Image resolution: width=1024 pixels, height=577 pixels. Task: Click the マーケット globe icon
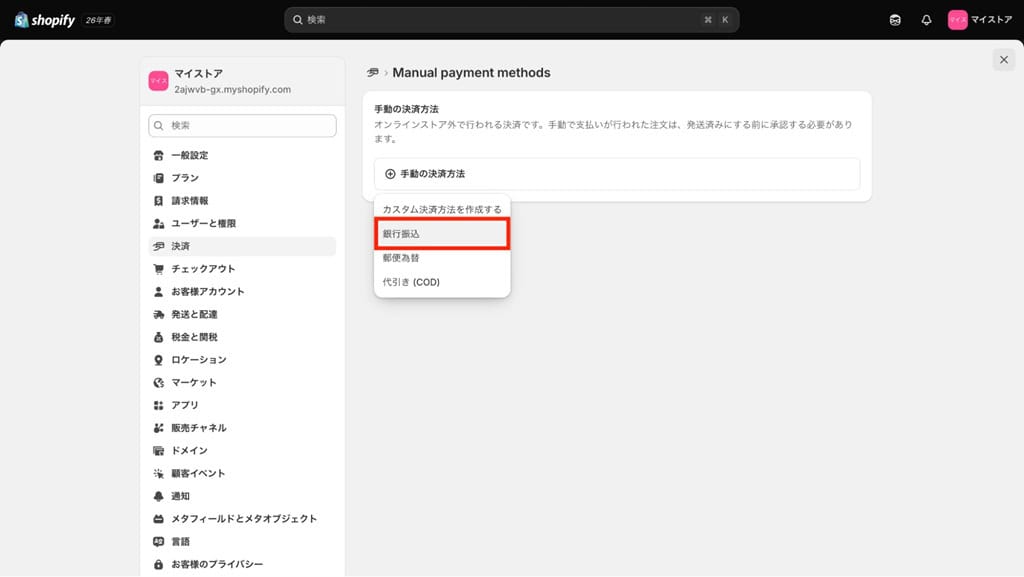[158, 382]
